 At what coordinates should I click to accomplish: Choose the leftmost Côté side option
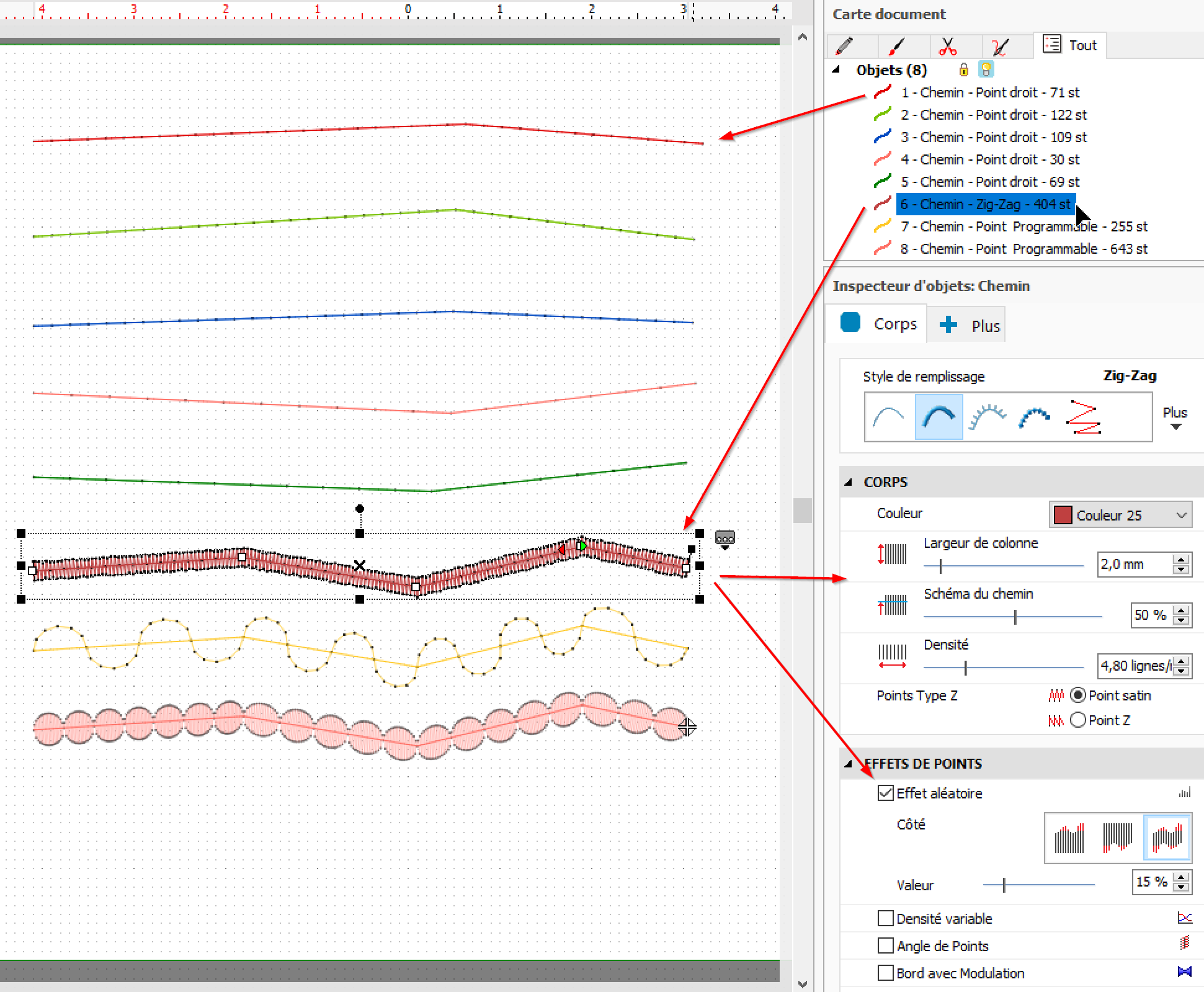[1069, 838]
